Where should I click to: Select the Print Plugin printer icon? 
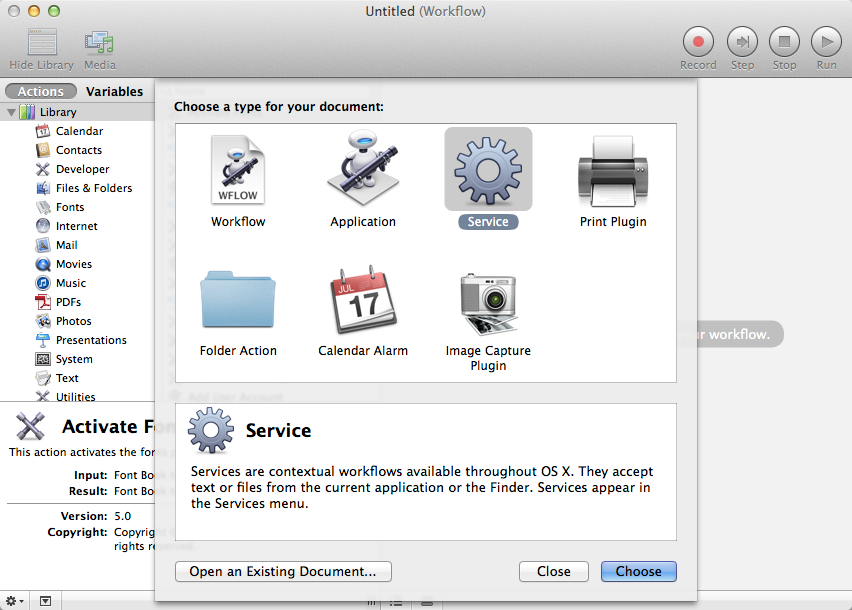(613, 171)
